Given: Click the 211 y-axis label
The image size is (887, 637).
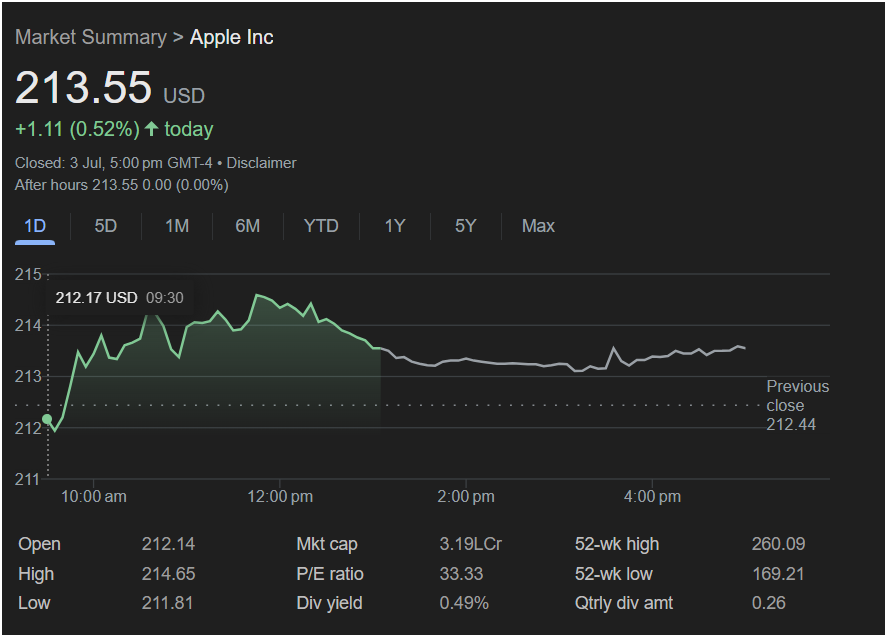Looking at the screenshot, I should pos(28,479).
